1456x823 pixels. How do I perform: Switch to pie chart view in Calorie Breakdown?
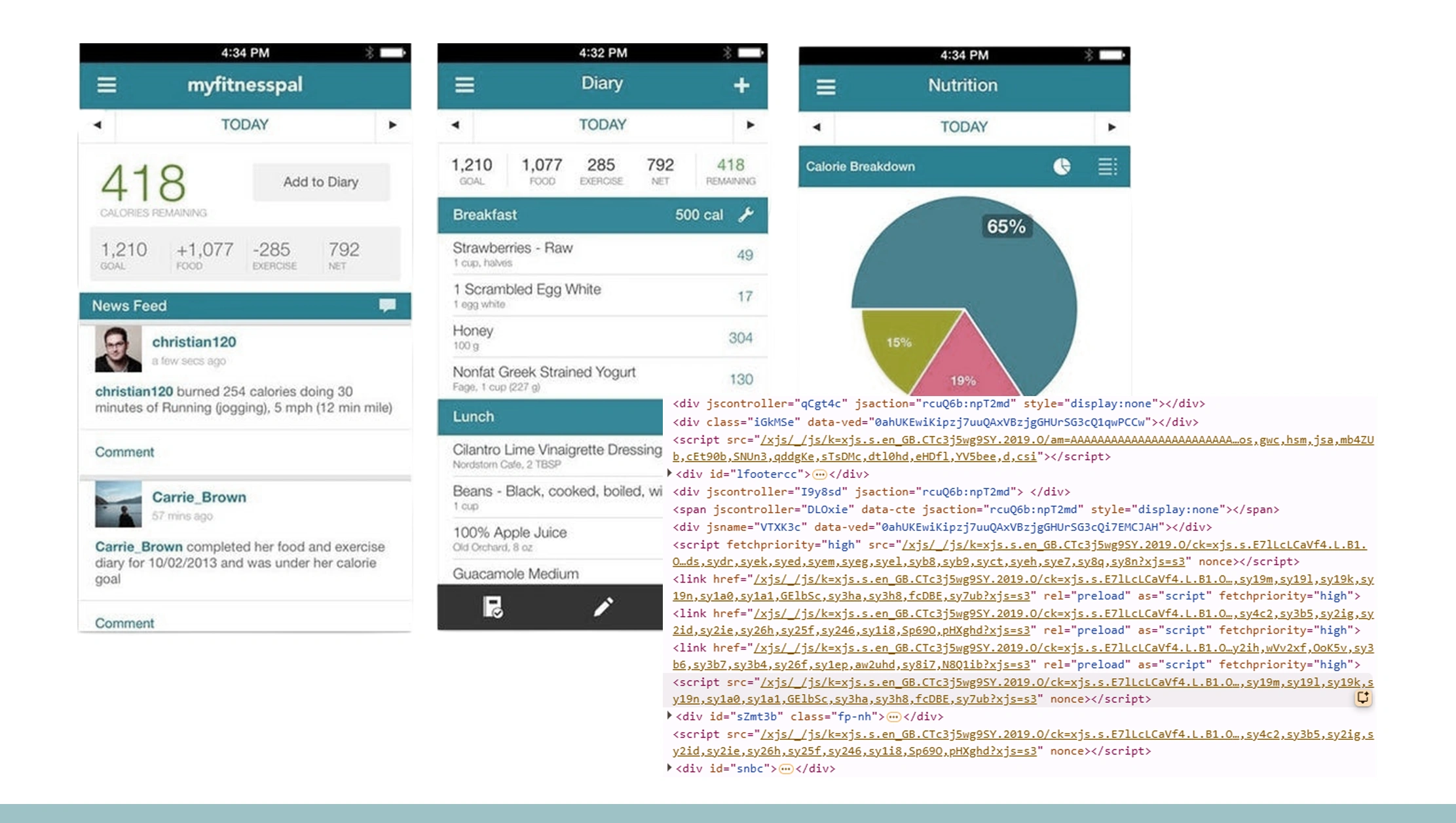tap(1061, 166)
